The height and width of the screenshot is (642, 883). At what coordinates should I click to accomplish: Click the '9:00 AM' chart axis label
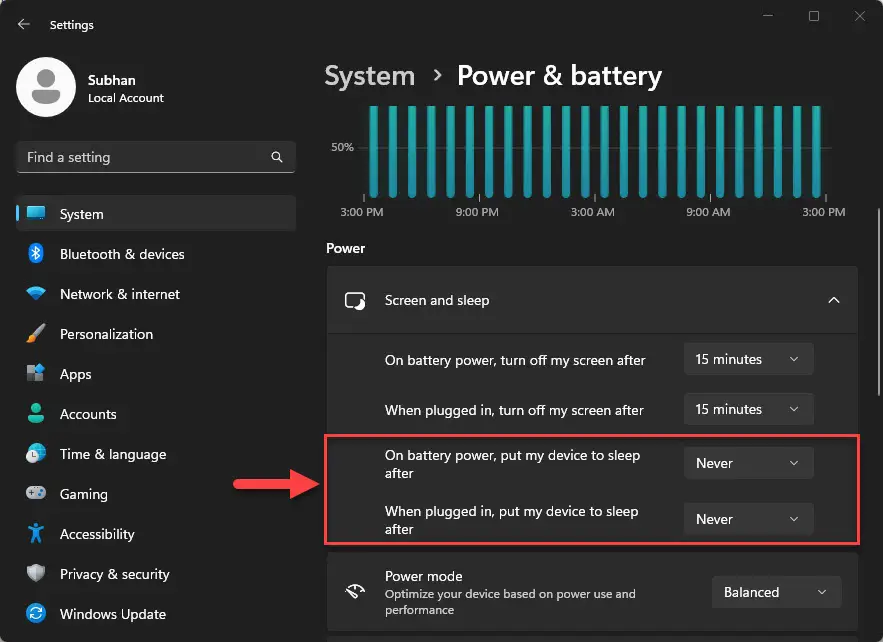click(708, 212)
